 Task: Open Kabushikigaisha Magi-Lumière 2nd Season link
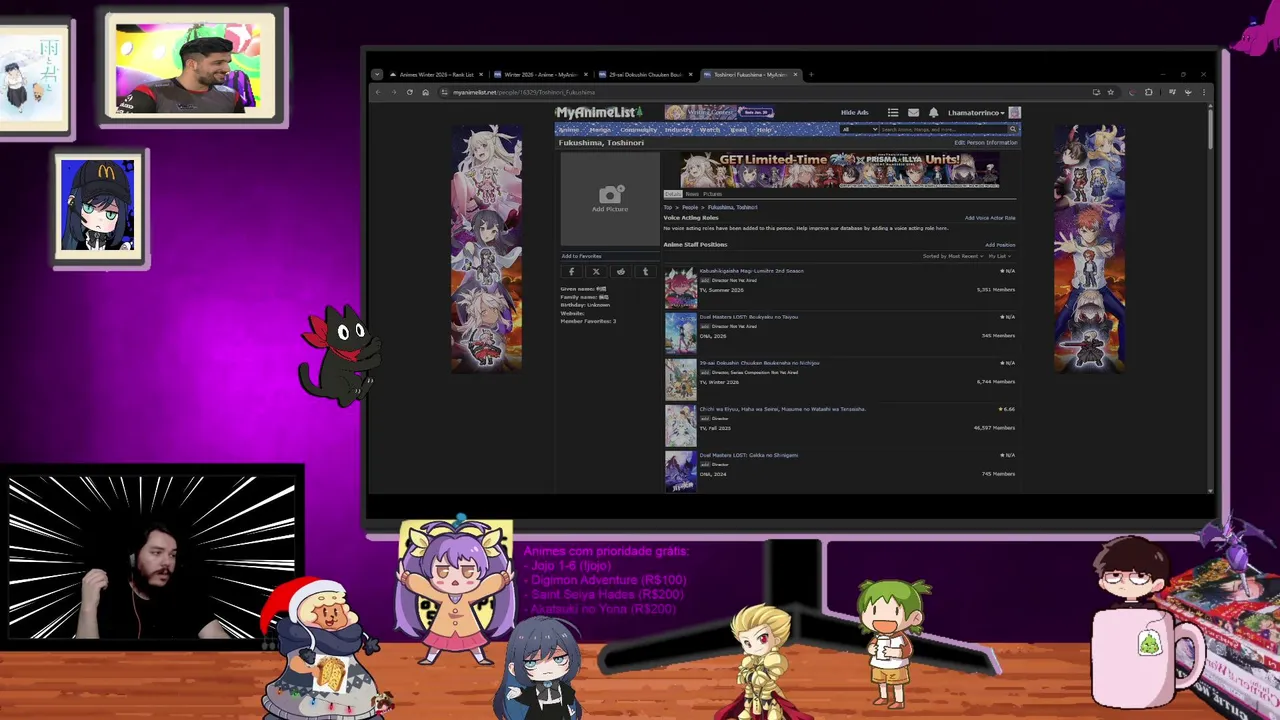tap(751, 271)
